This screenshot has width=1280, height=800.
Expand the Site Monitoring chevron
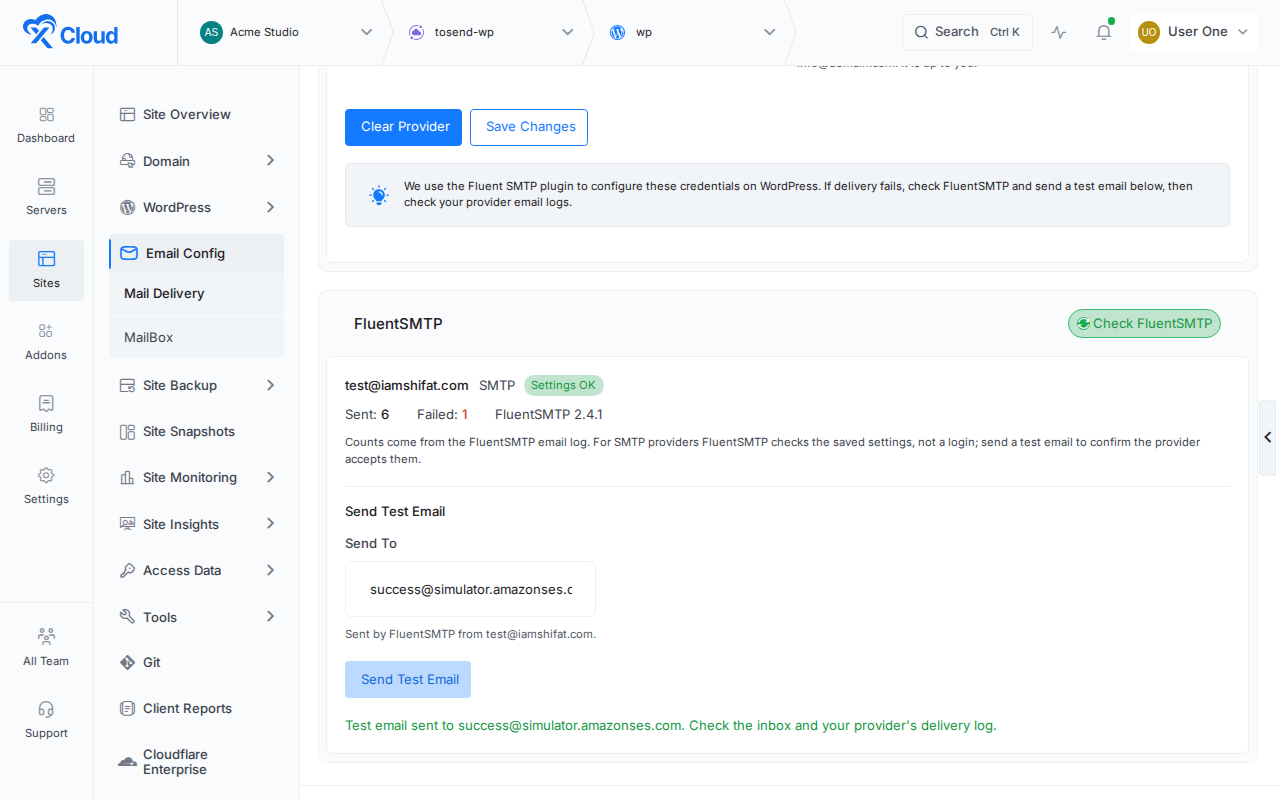[270, 477]
